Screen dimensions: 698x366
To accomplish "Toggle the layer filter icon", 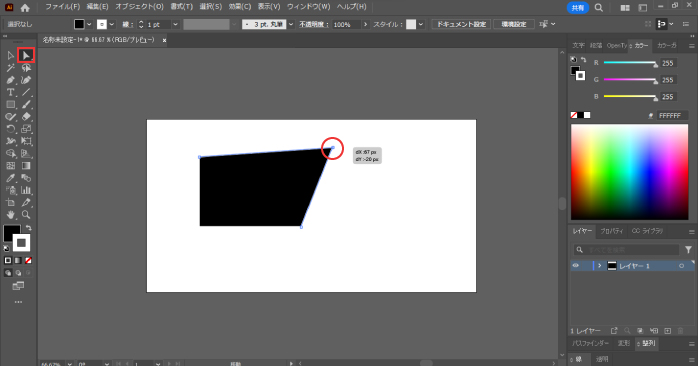I will [x=688, y=250].
